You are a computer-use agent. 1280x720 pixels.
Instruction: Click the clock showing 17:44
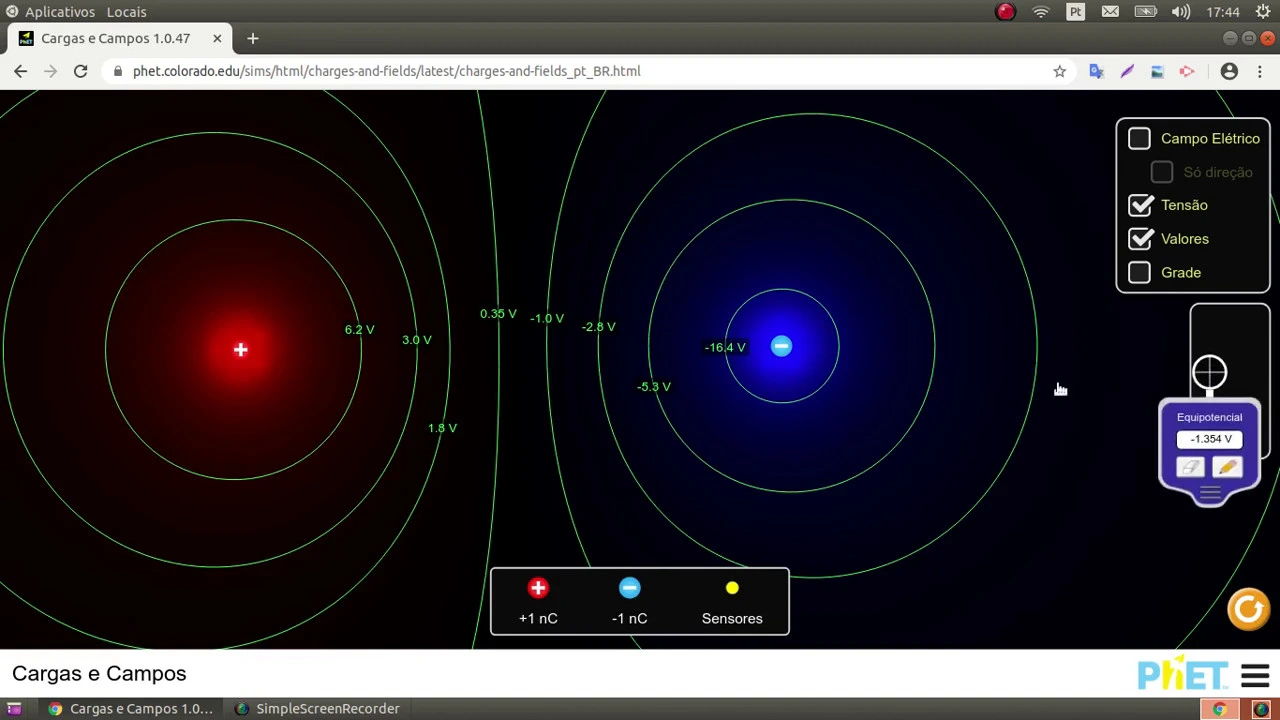1223,12
